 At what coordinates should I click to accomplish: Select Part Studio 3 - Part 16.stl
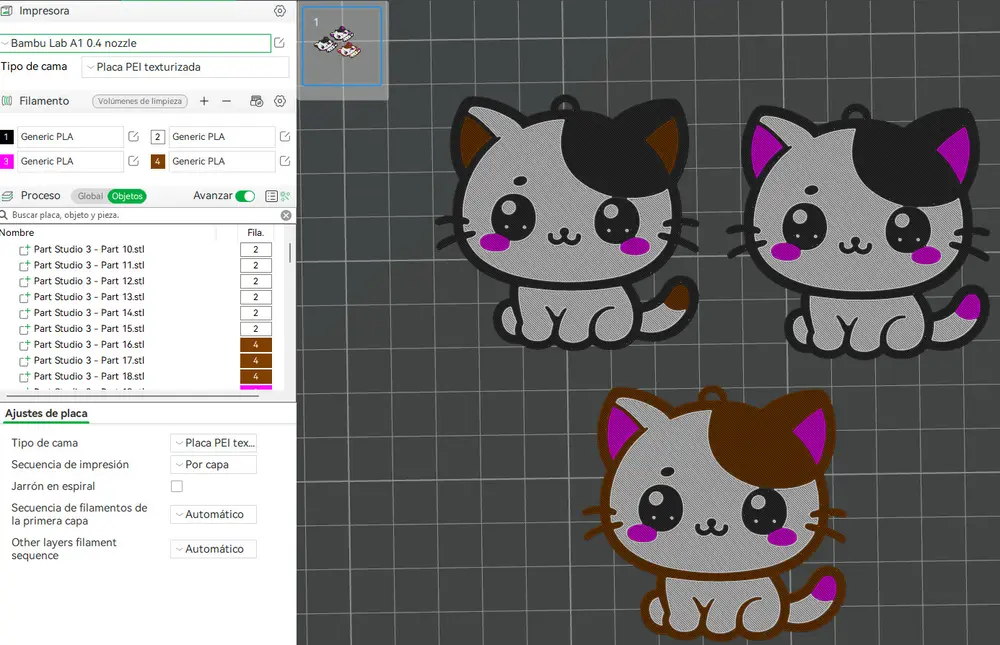(89, 345)
